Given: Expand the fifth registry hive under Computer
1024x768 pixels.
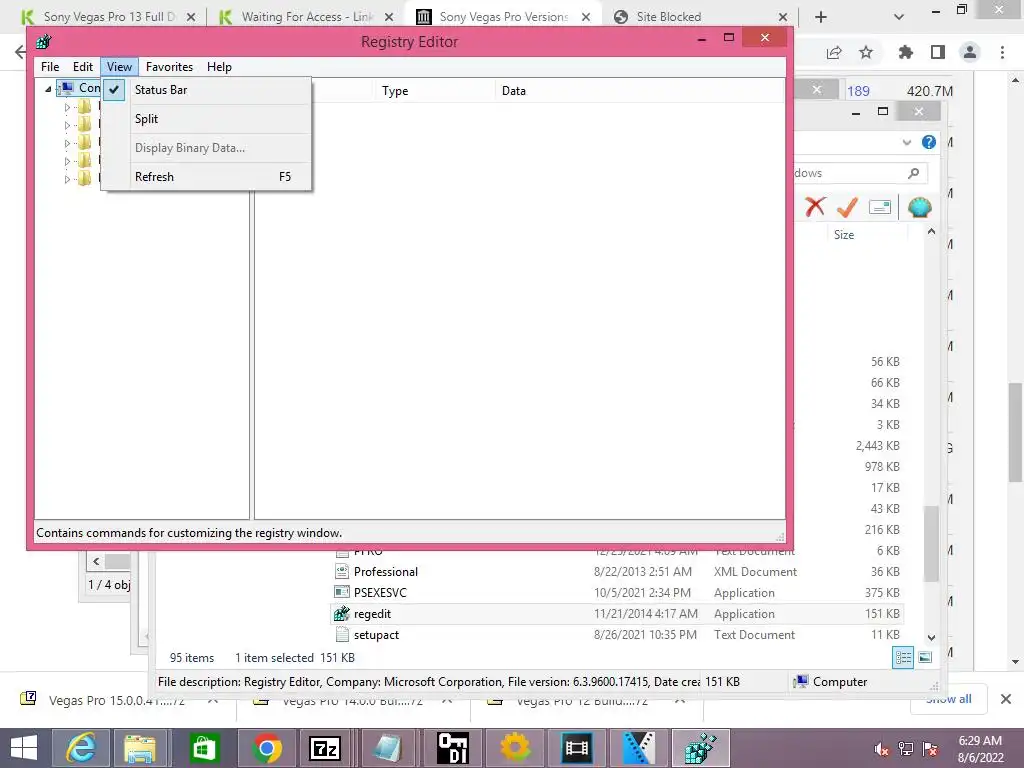Looking at the screenshot, I should 67,179.
